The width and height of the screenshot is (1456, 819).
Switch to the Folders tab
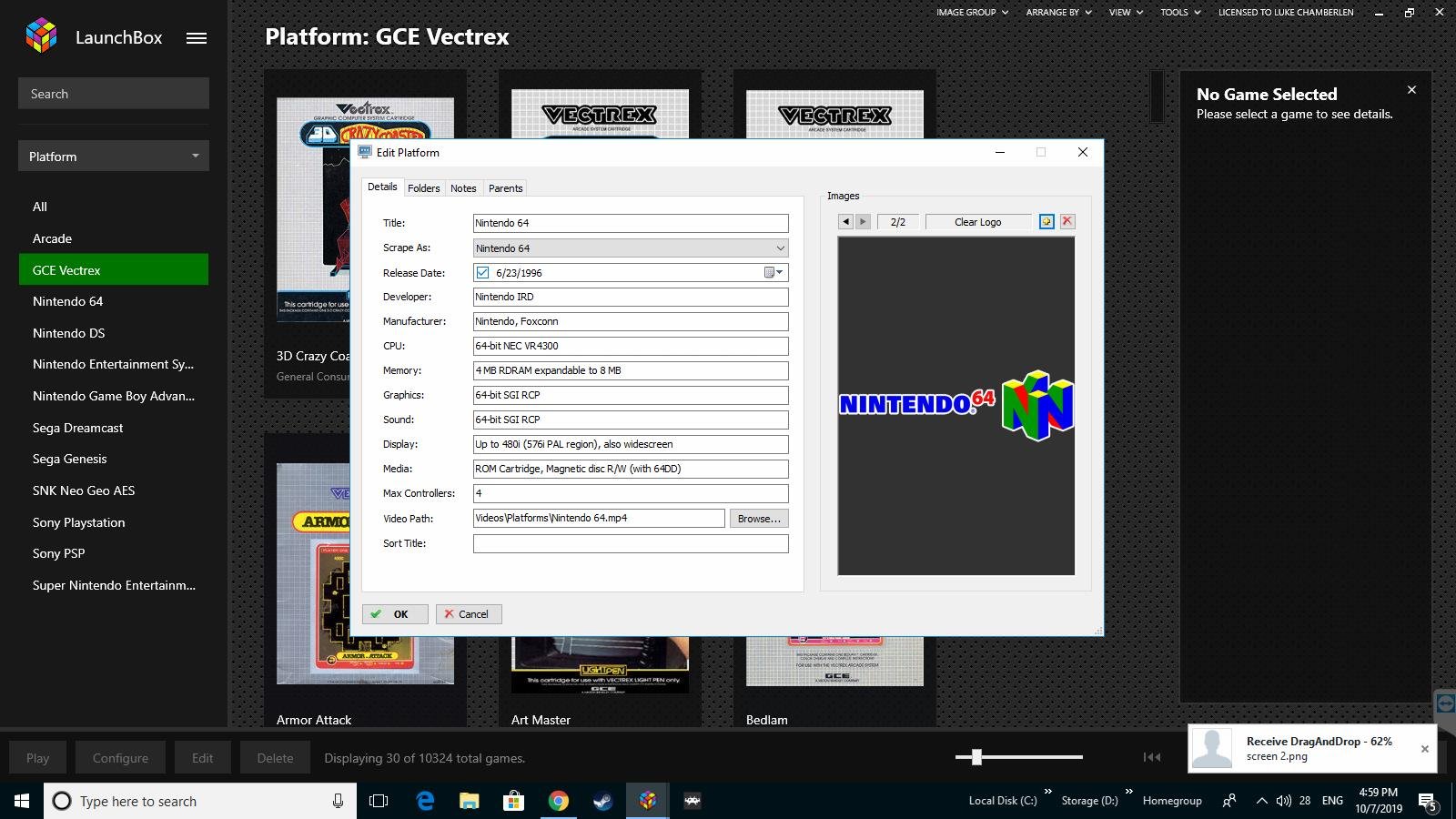click(x=423, y=188)
